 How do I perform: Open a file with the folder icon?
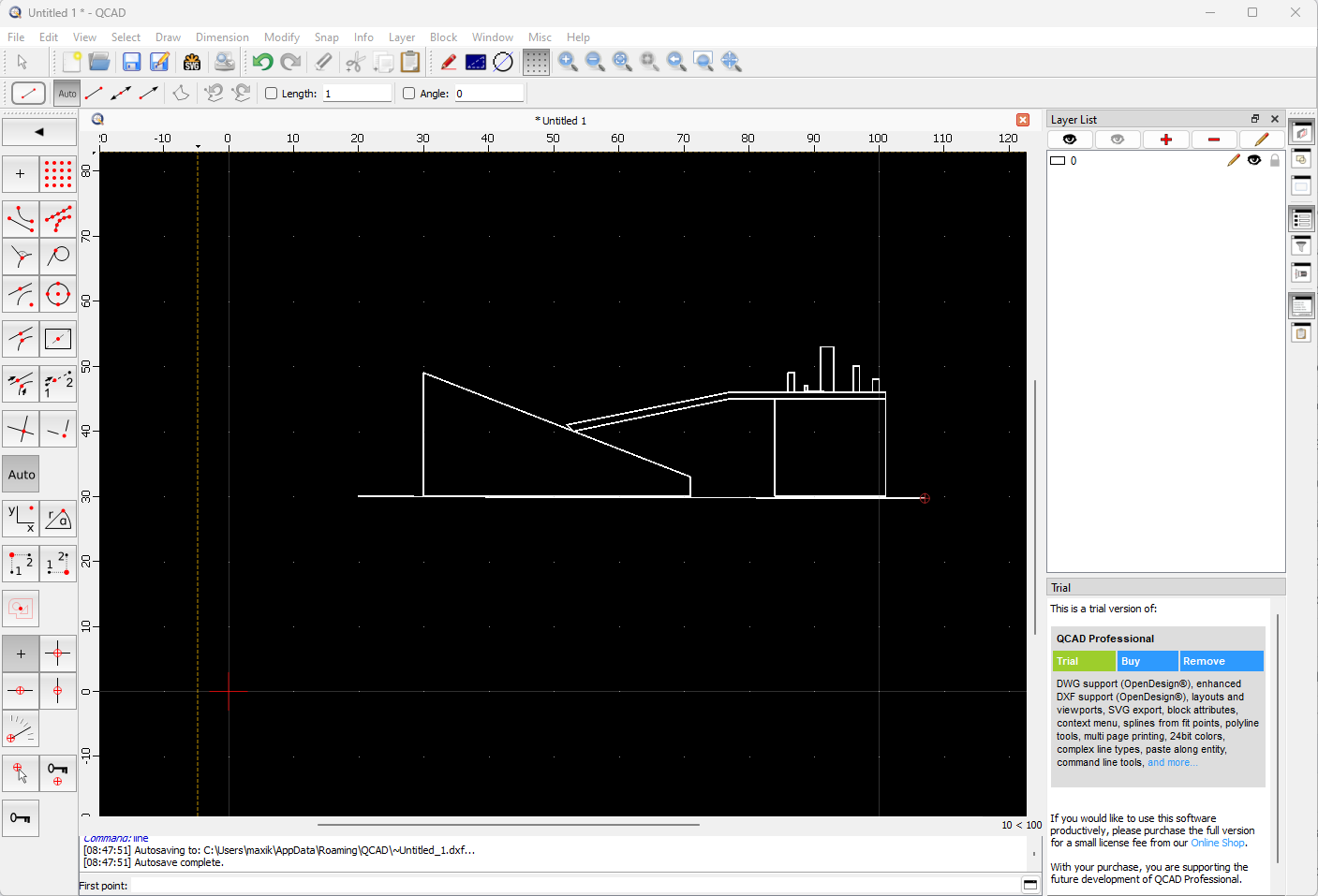click(x=99, y=62)
